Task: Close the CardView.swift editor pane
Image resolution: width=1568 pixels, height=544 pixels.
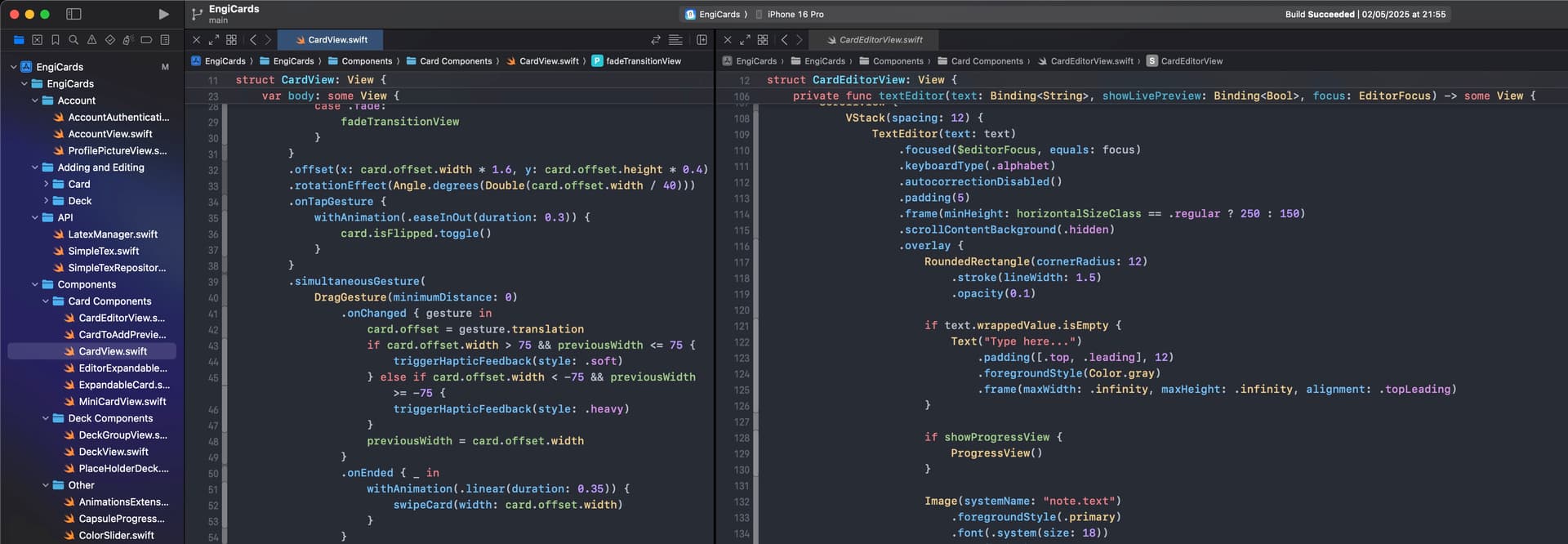Action: [196, 40]
